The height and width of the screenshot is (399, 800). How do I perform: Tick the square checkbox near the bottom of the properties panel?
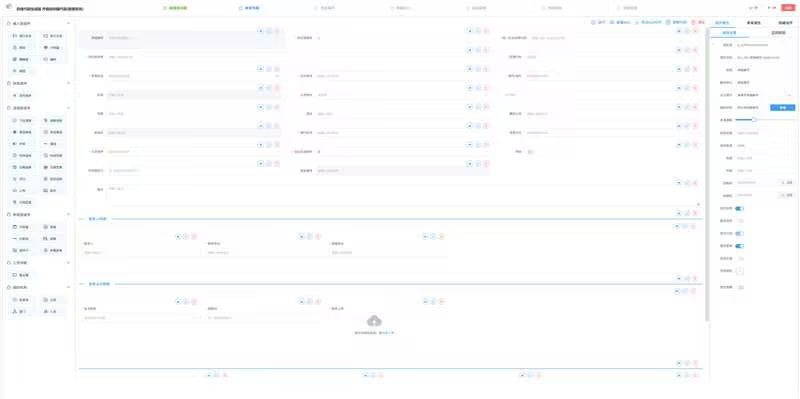click(740, 270)
